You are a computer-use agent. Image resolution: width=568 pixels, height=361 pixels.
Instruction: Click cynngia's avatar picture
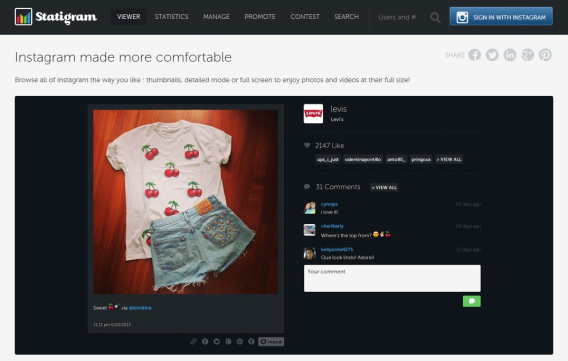[310, 208]
